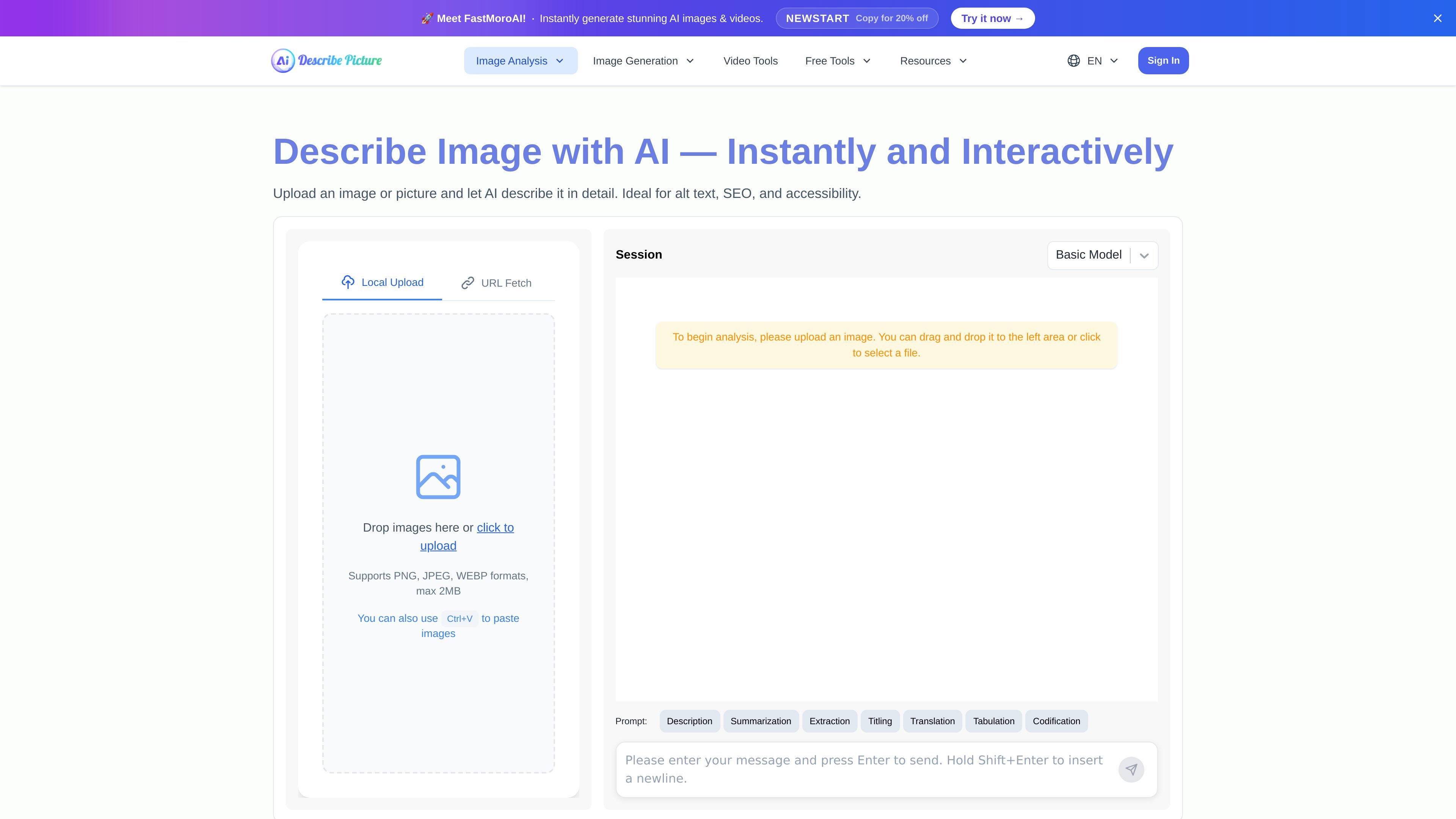Select the Local Upload tab
The height and width of the screenshot is (819, 1456).
click(x=382, y=282)
